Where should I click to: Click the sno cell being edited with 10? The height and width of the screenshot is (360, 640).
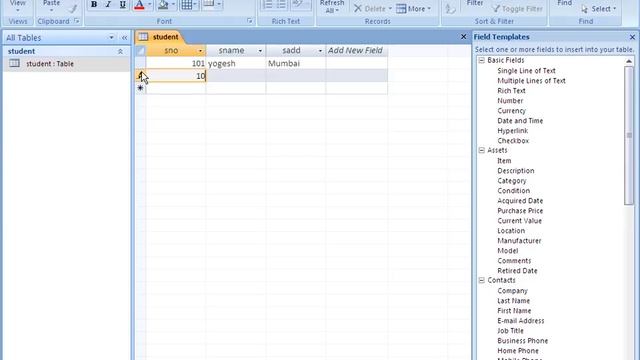coord(176,76)
